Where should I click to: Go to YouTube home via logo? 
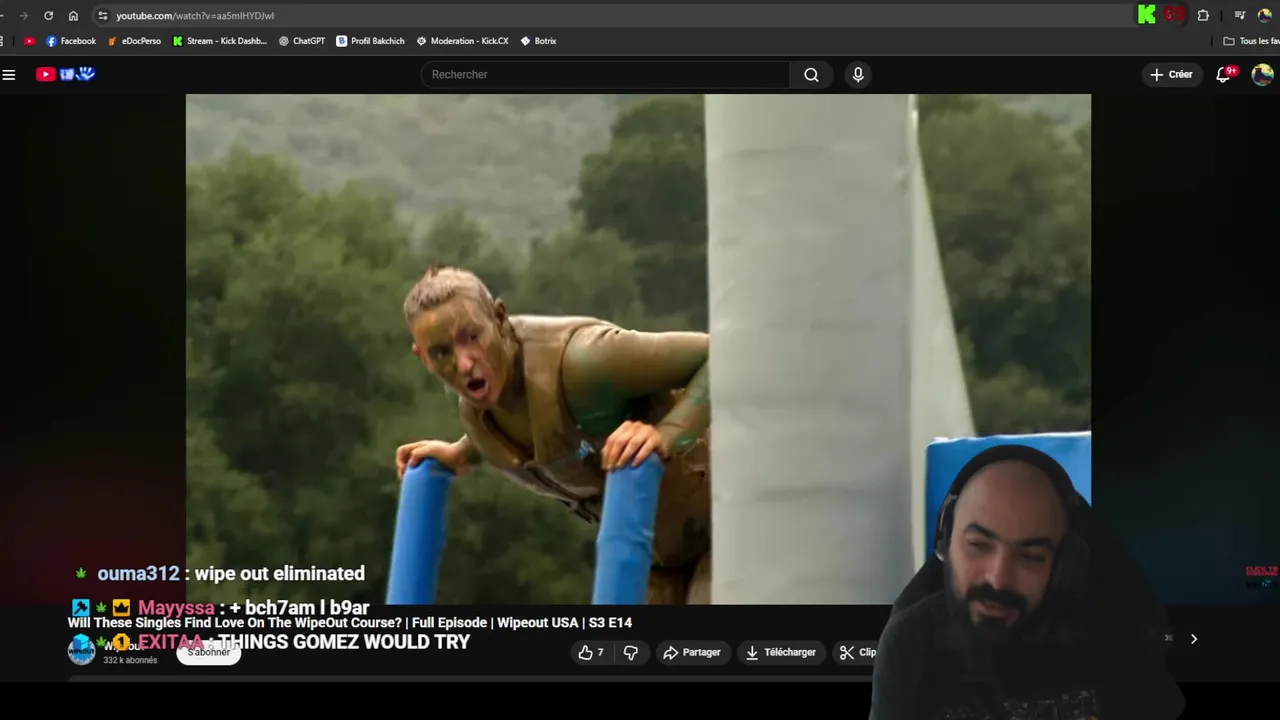(66, 74)
